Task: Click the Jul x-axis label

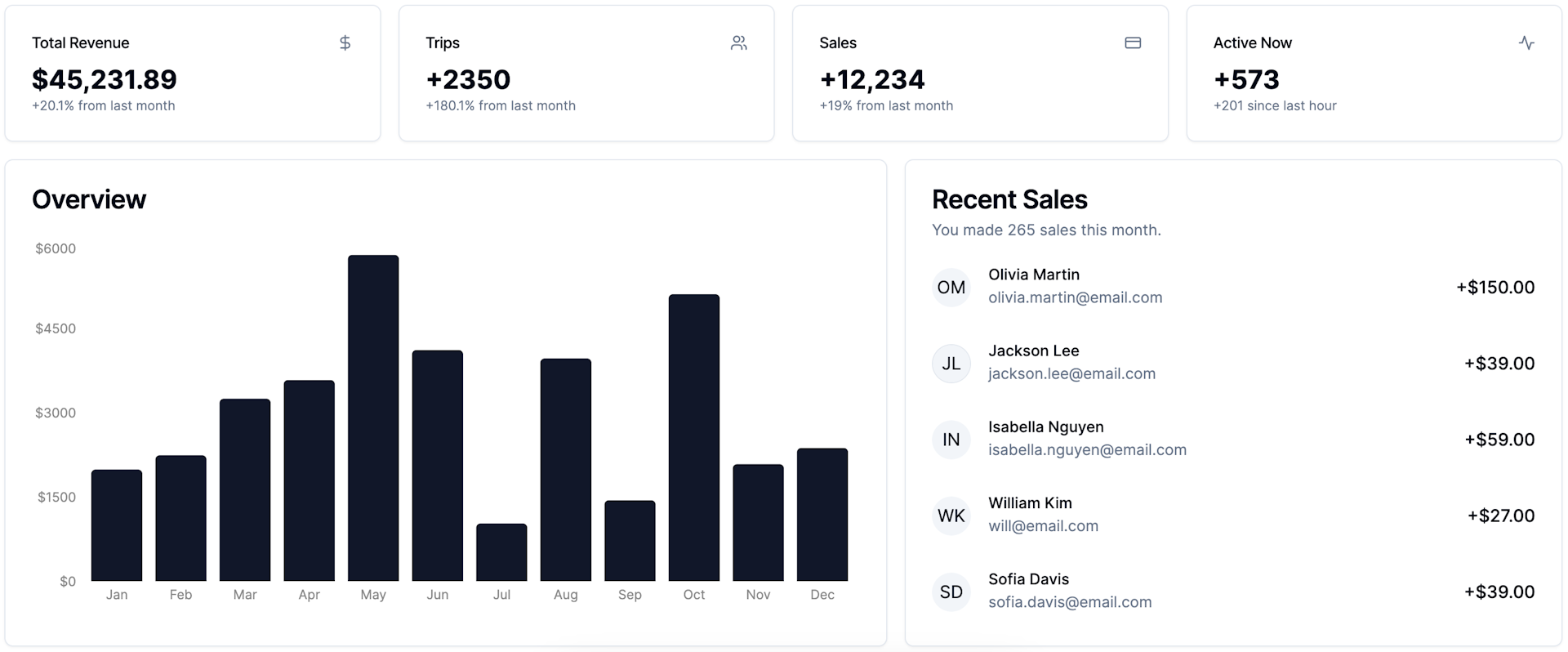Action: coord(501,595)
